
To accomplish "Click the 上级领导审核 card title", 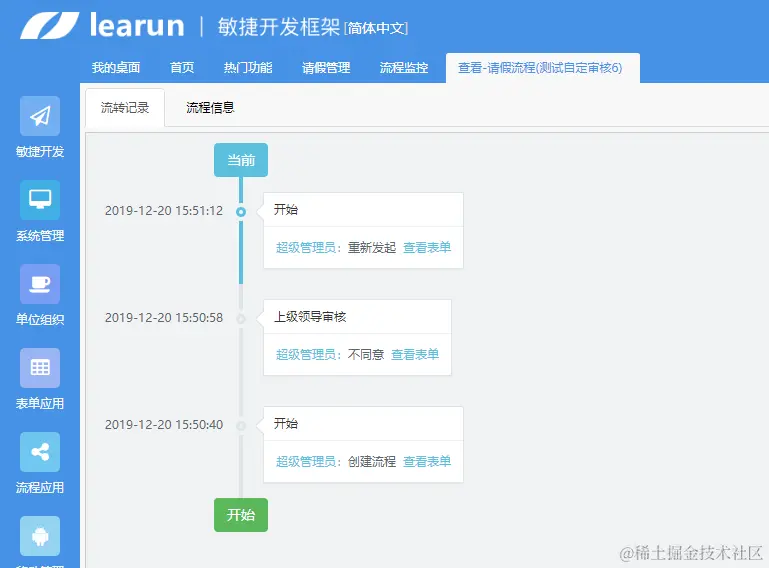I will 310,317.
